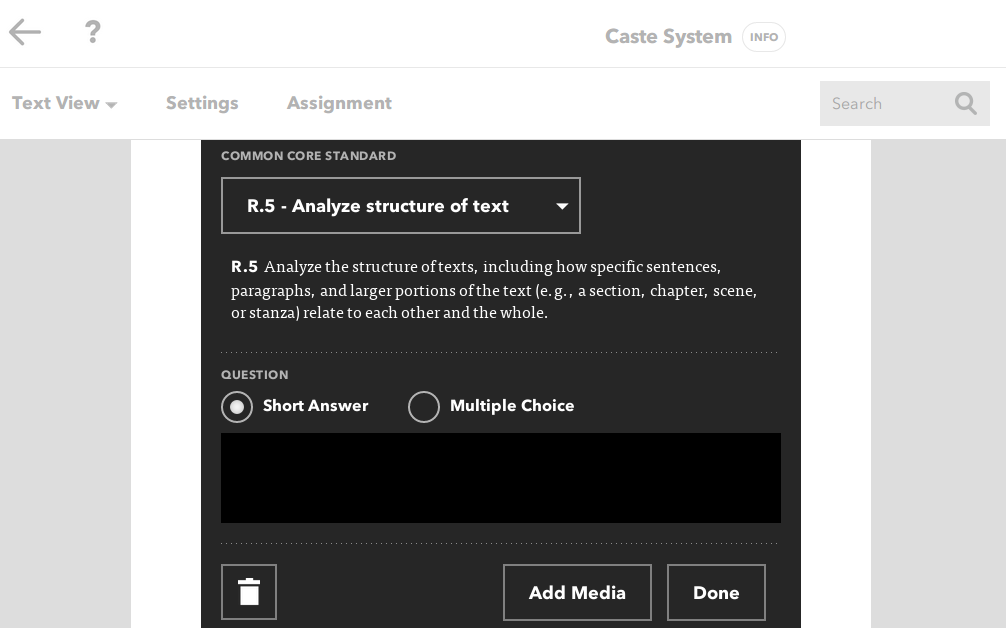Open help with the question mark icon
The height and width of the screenshot is (628, 1006).
point(93,32)
